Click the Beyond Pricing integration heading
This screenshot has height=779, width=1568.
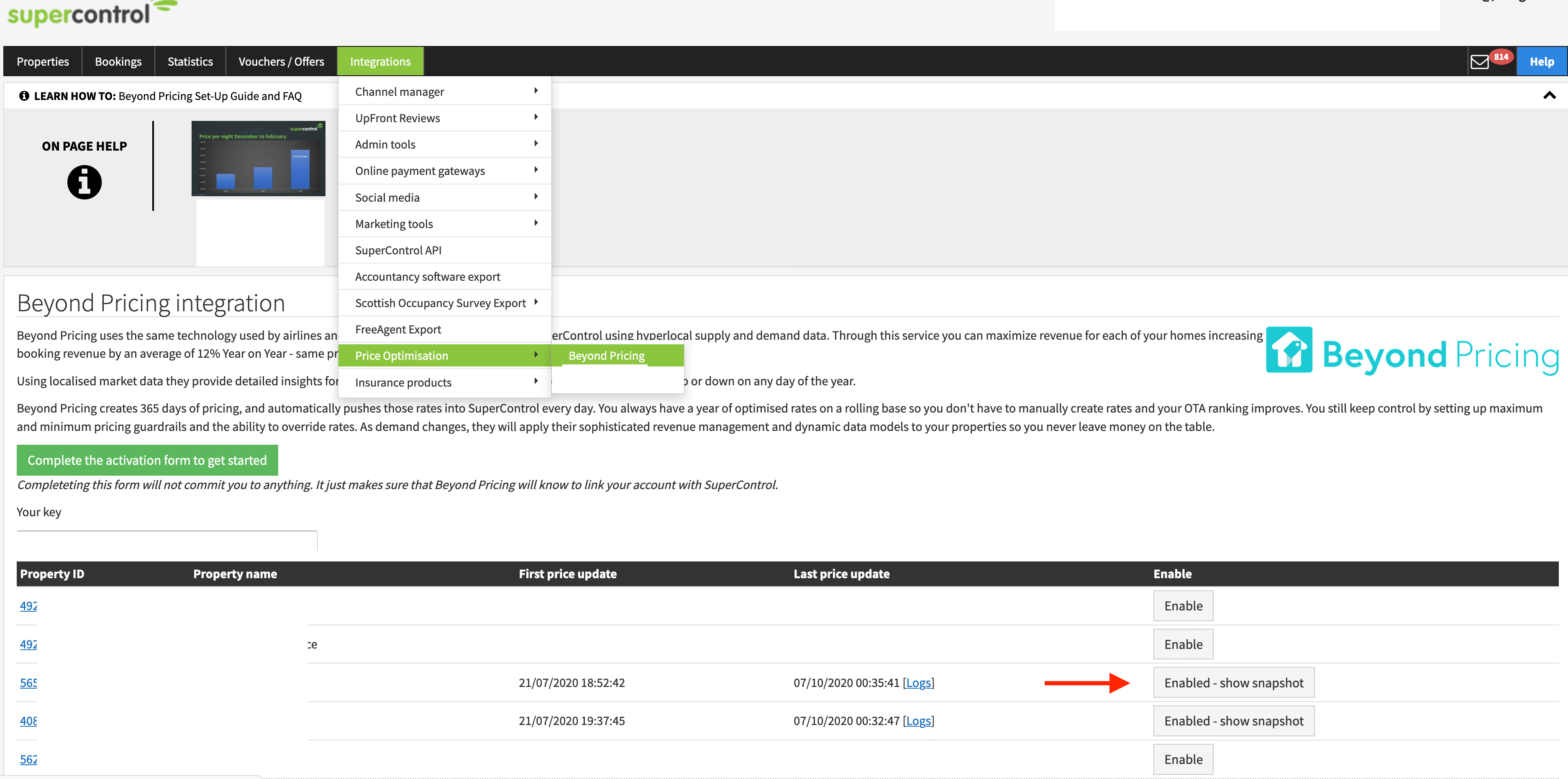click(x=151, y=303)
